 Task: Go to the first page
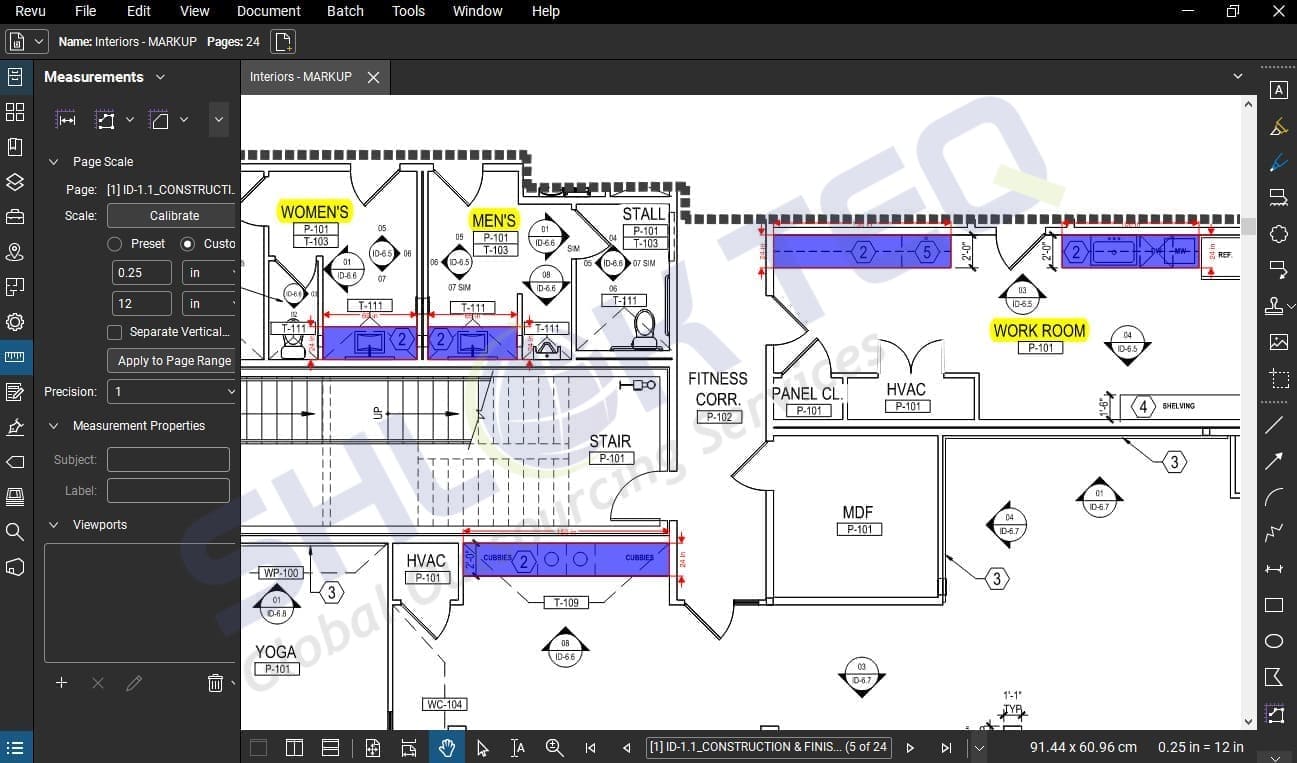tap(590, 747)
